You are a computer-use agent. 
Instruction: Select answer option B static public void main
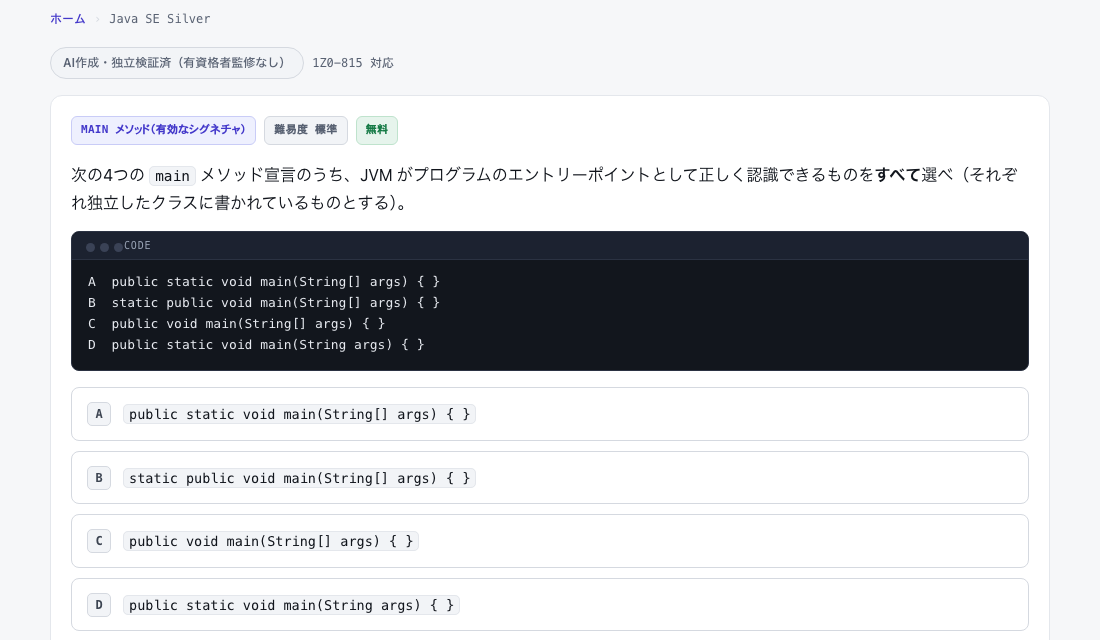click(550, 478)
